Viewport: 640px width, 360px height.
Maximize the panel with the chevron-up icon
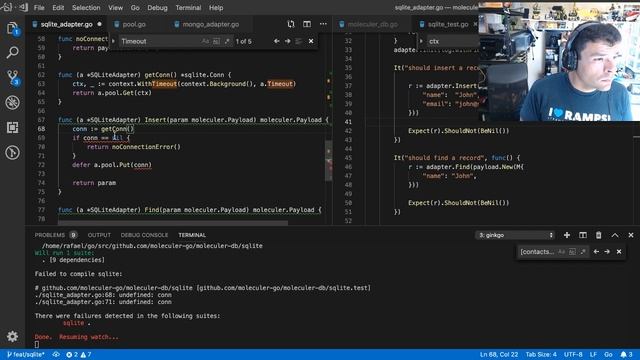point(615,235)
